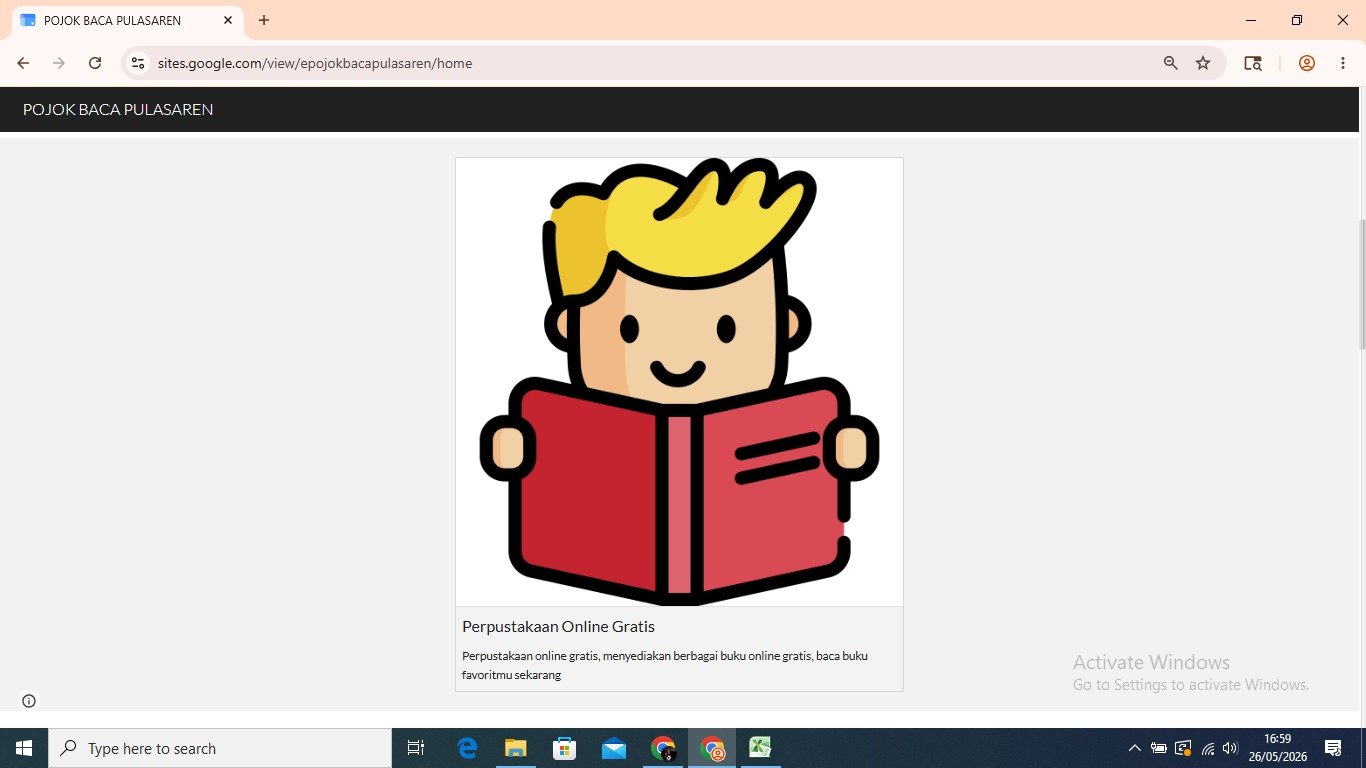1366x768 pixels.
Task: Click POJOK BACA PULASAREN site title
Action: [118, 110]
